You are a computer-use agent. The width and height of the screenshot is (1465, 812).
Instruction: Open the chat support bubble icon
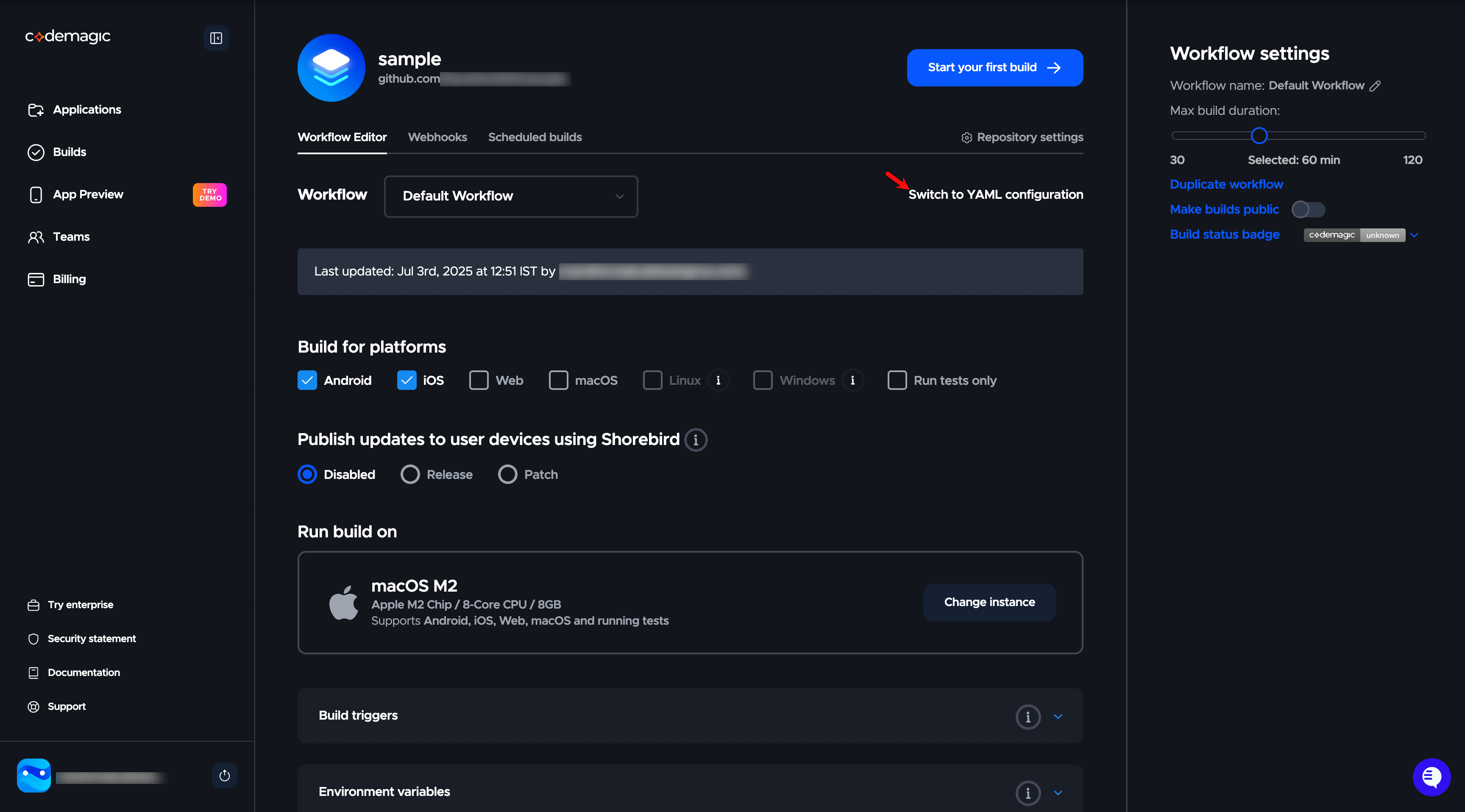coord(1431,777)
